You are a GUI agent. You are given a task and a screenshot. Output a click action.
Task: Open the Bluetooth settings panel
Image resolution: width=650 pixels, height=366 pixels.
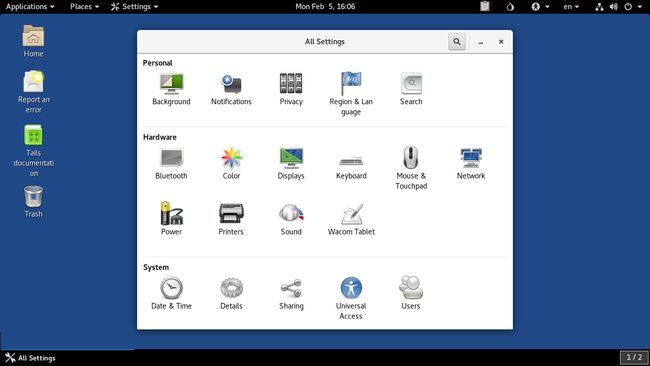(171, 164)
